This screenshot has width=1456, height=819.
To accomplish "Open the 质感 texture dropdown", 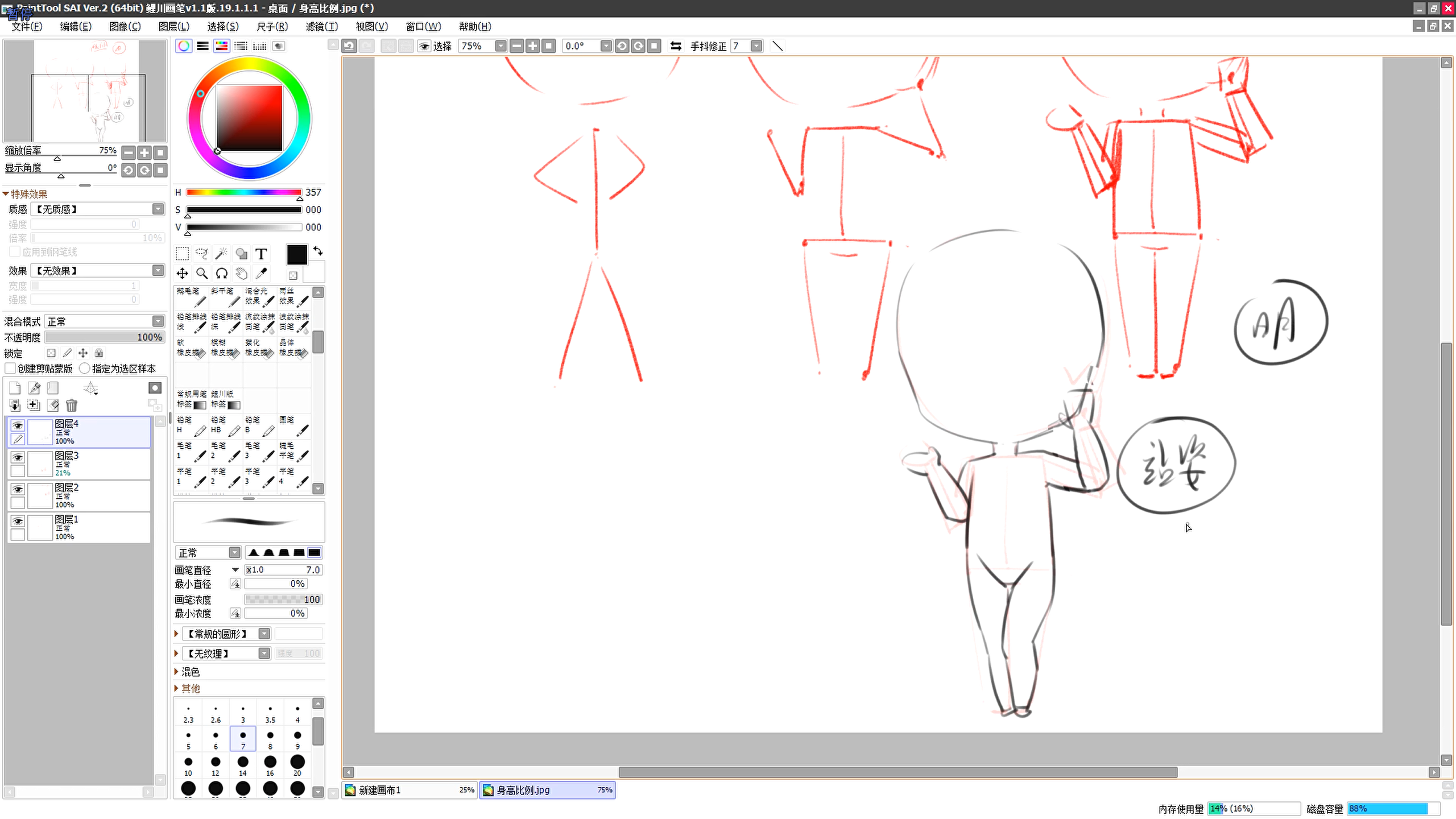I will pos(158,209).
